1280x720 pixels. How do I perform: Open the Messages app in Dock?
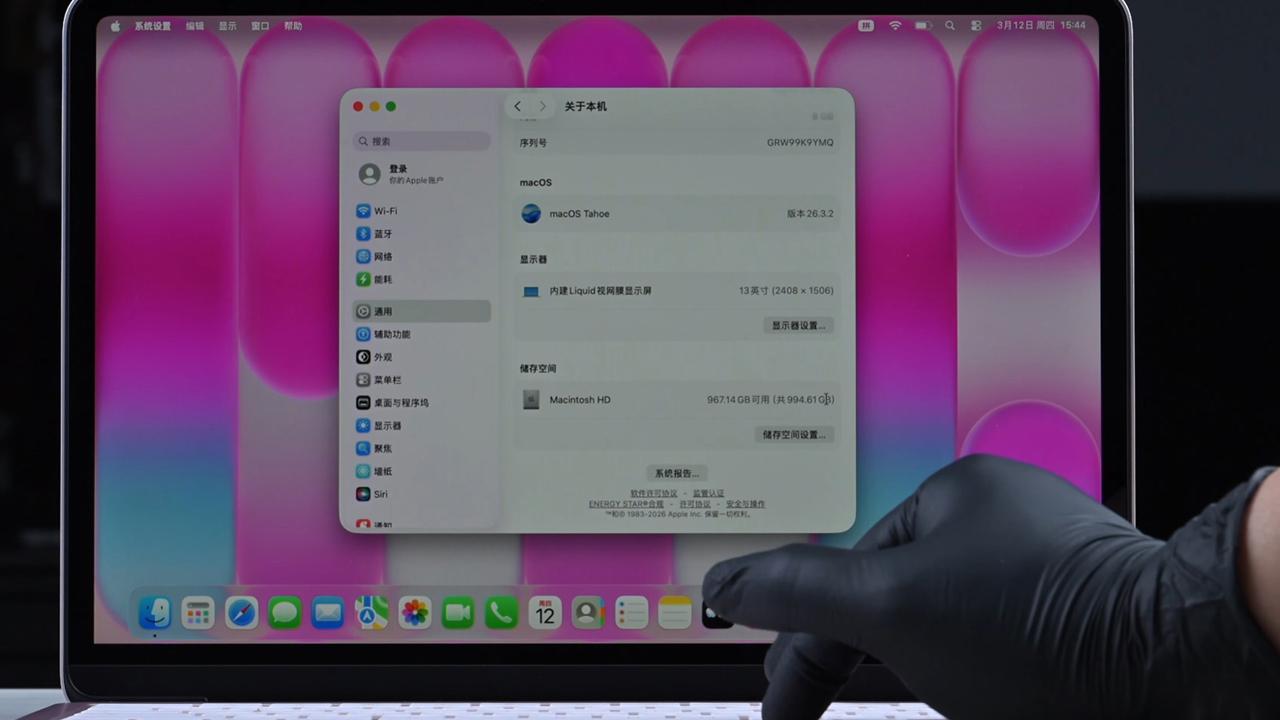click(x=284, y=612)
